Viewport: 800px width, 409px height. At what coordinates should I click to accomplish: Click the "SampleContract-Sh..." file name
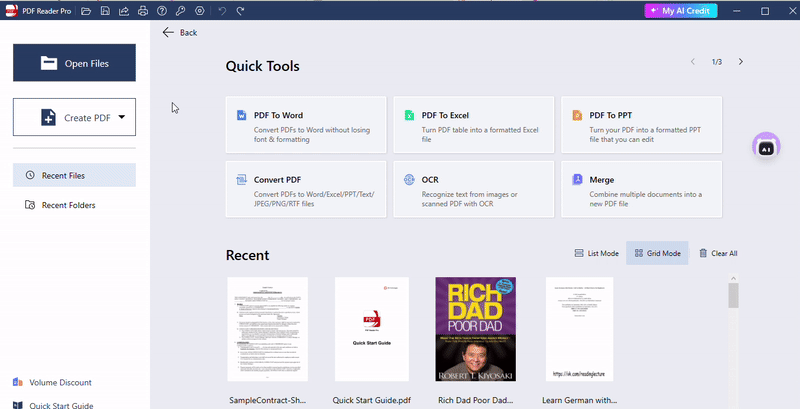pos(267,400)
